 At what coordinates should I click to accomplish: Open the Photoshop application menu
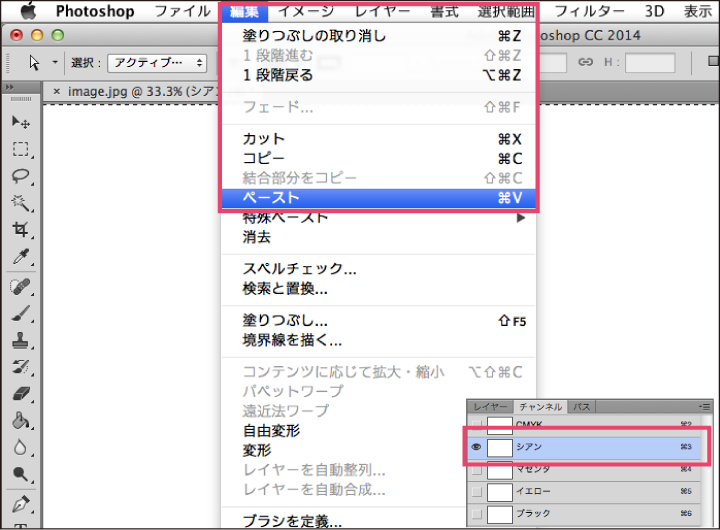click(95, 11)
